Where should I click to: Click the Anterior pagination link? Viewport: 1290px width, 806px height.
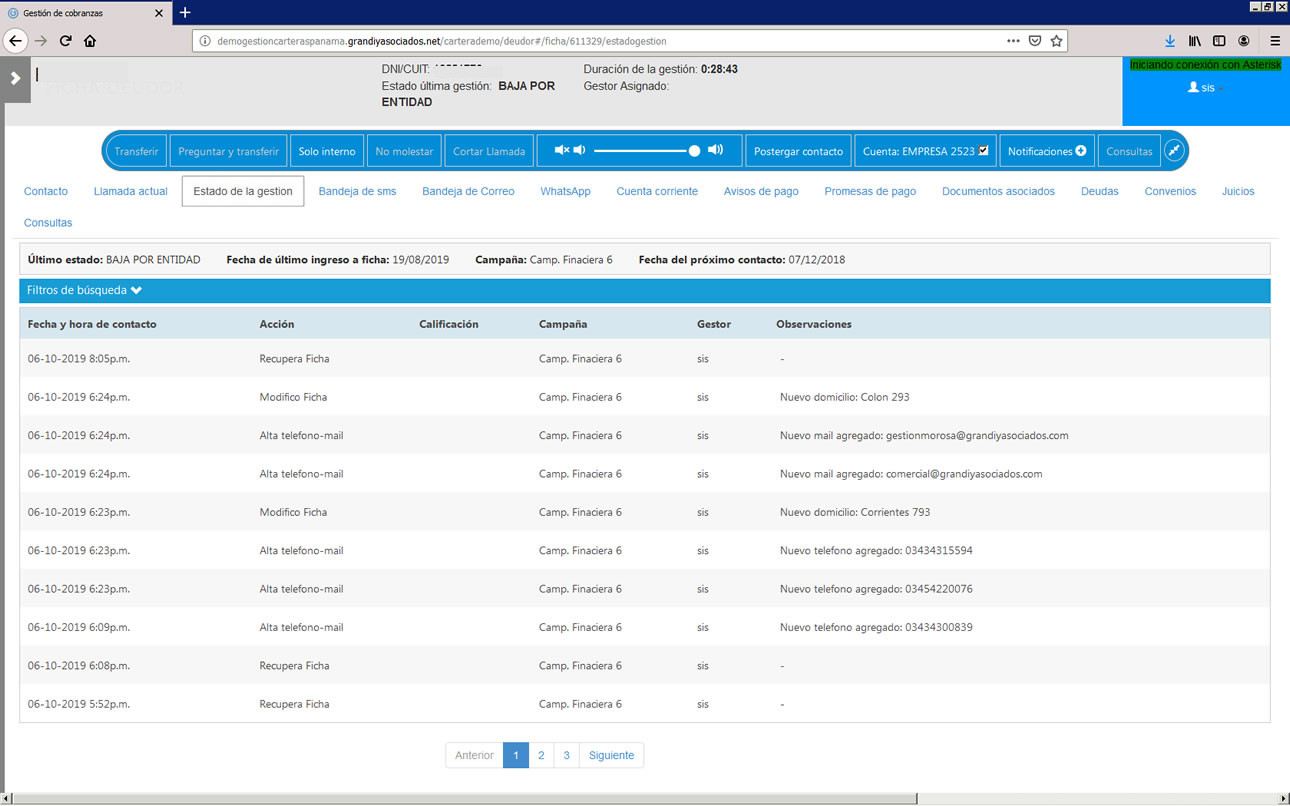474,755
